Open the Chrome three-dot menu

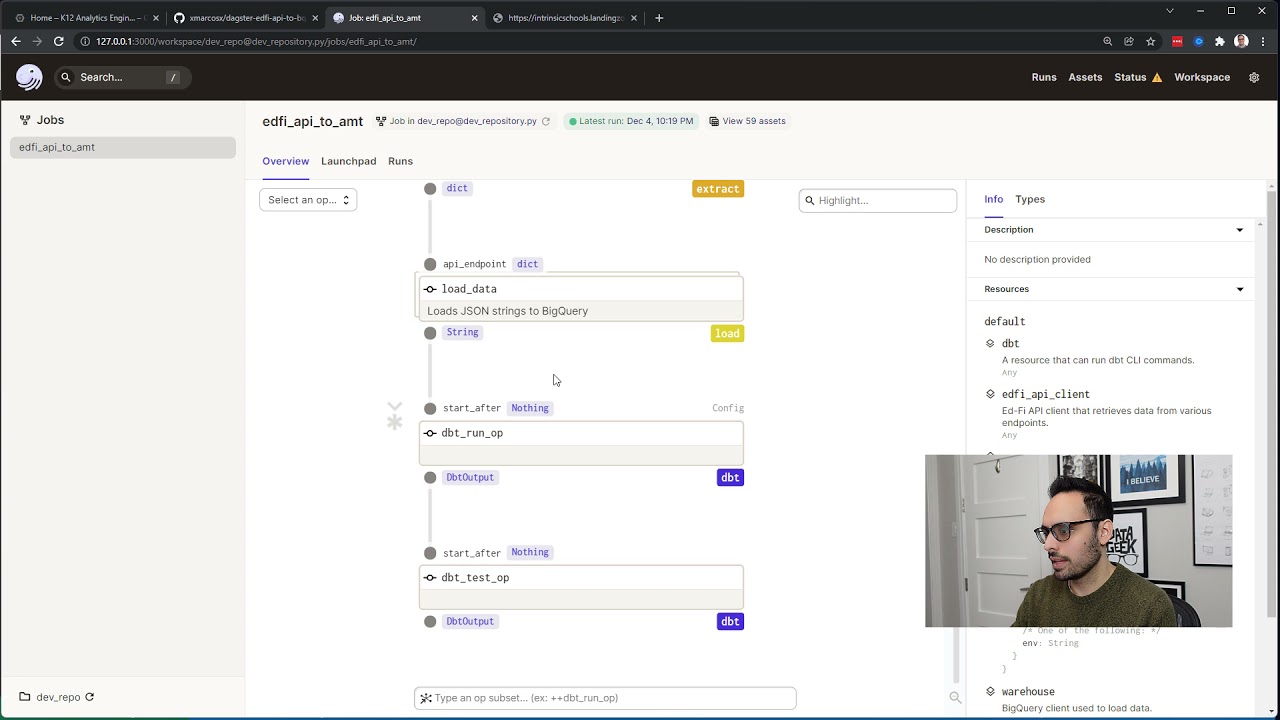(1263, 41)
